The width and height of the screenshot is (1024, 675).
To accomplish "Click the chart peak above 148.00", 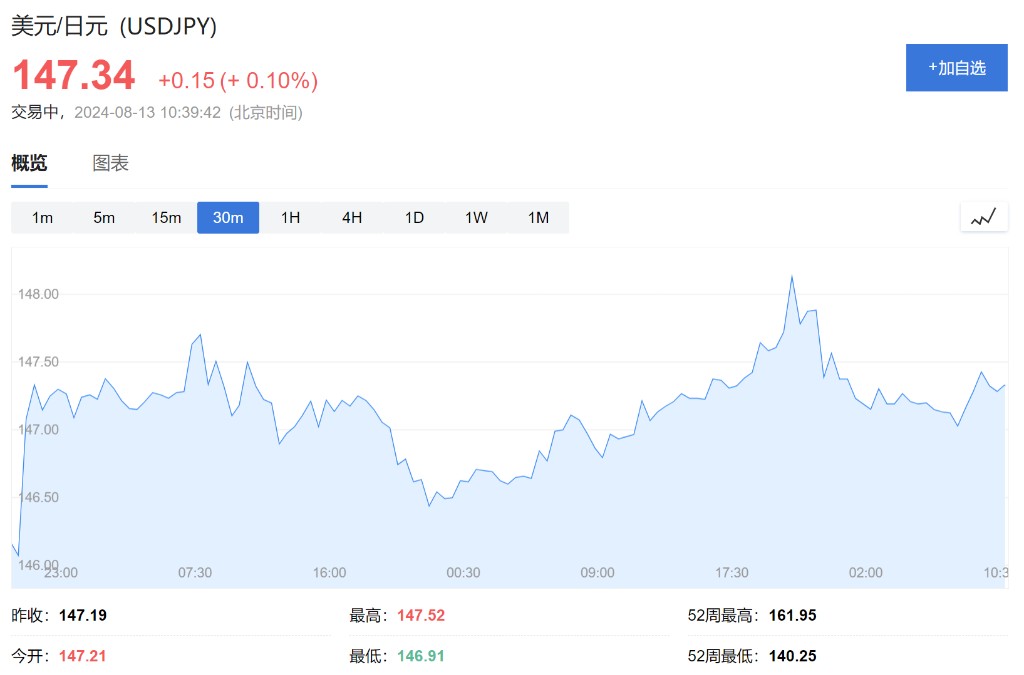I will [x=792, y=277].
